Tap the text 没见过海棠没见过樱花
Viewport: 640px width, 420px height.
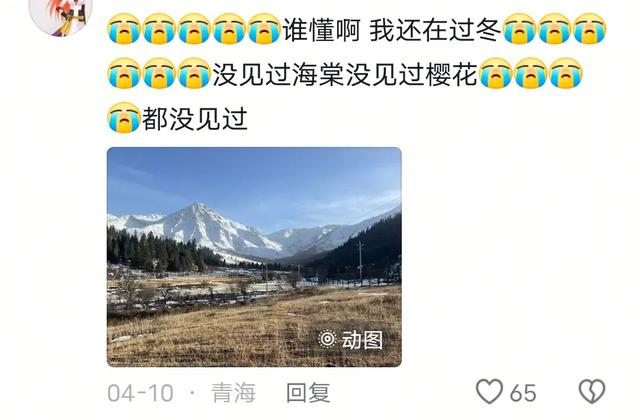345,75
